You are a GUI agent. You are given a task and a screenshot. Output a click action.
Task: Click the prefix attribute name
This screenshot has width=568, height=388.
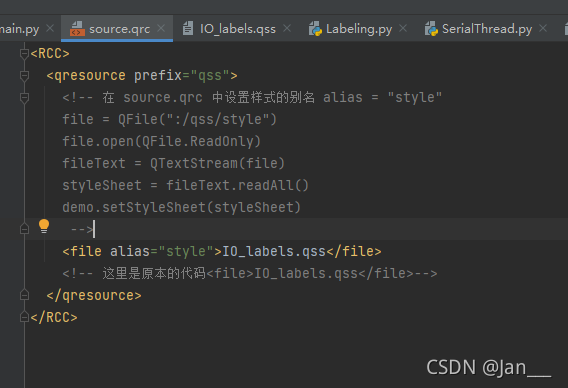[158, 76]
